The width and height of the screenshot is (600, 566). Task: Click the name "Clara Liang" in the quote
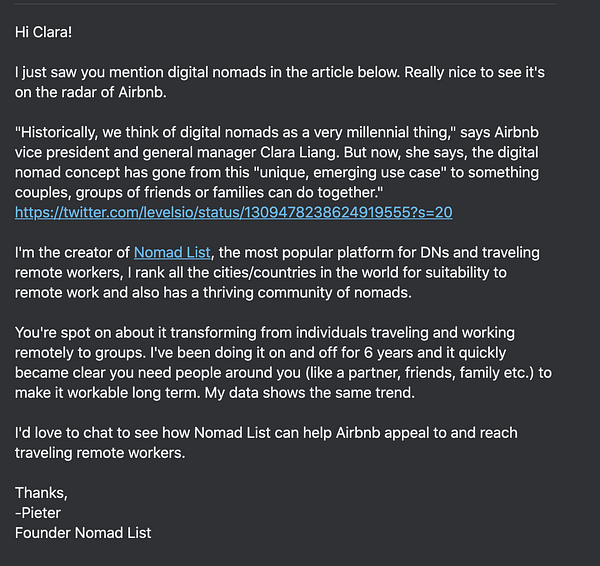tap(299, 152)
